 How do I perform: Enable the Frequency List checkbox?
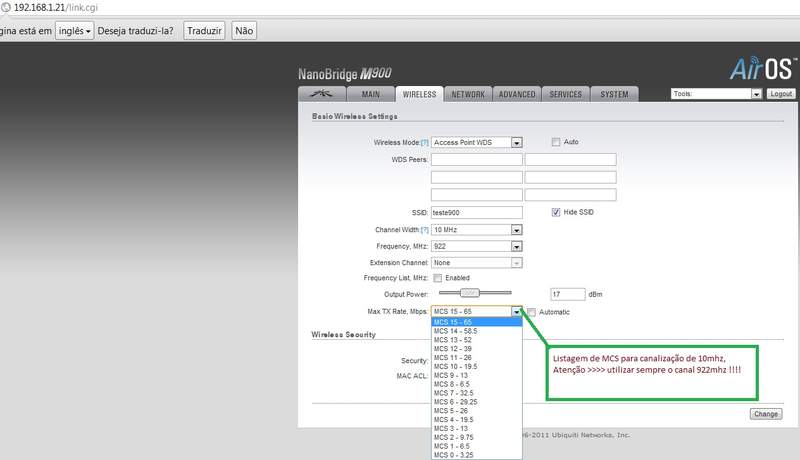[x=437, y=278]
